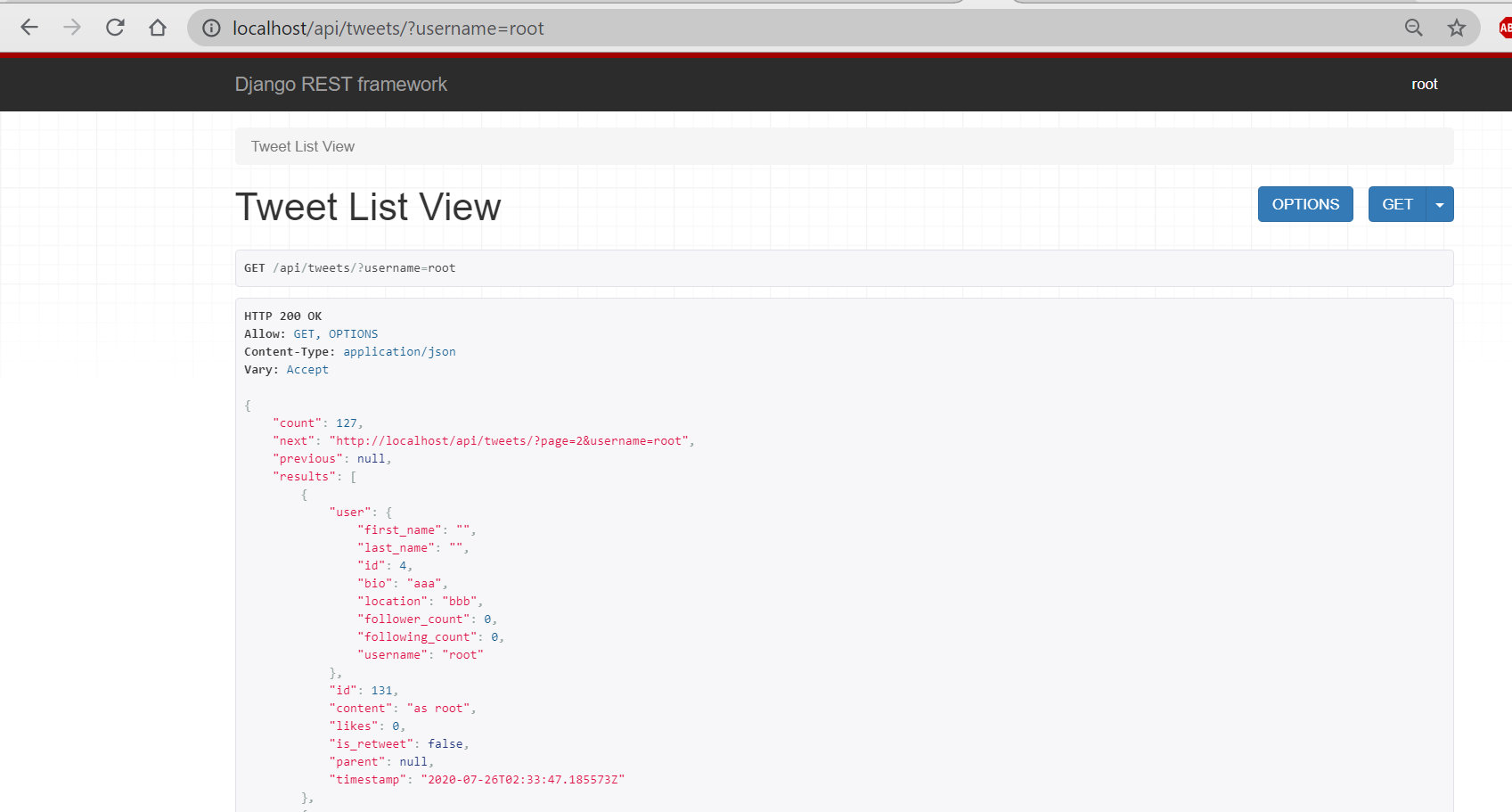Screen dimensions: 1512x812
Task: Open the AdBlock extension icon
Action: pyautogui.click(x=1505, y=29)
